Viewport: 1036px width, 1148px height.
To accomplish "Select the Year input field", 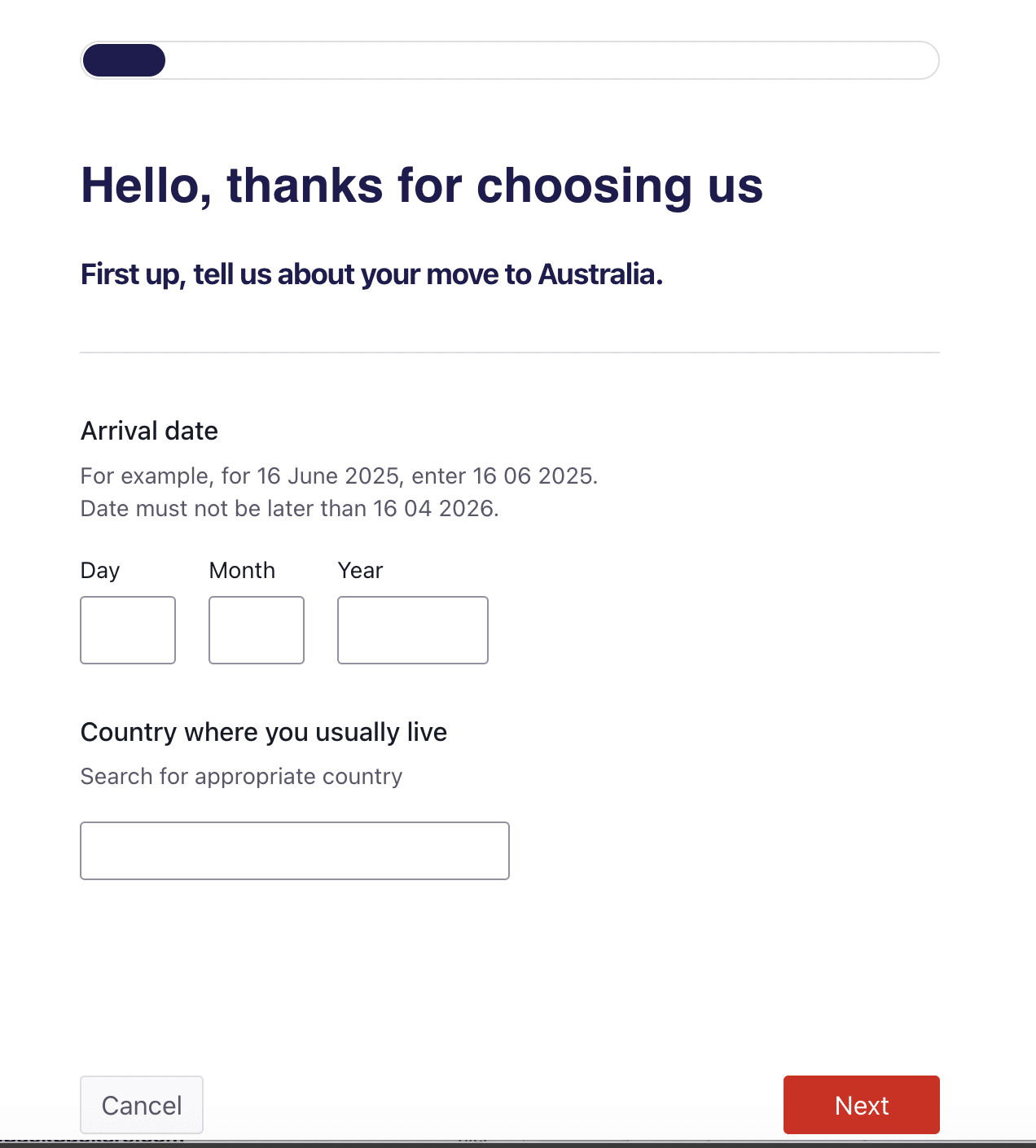I will [x=413, y=630].
